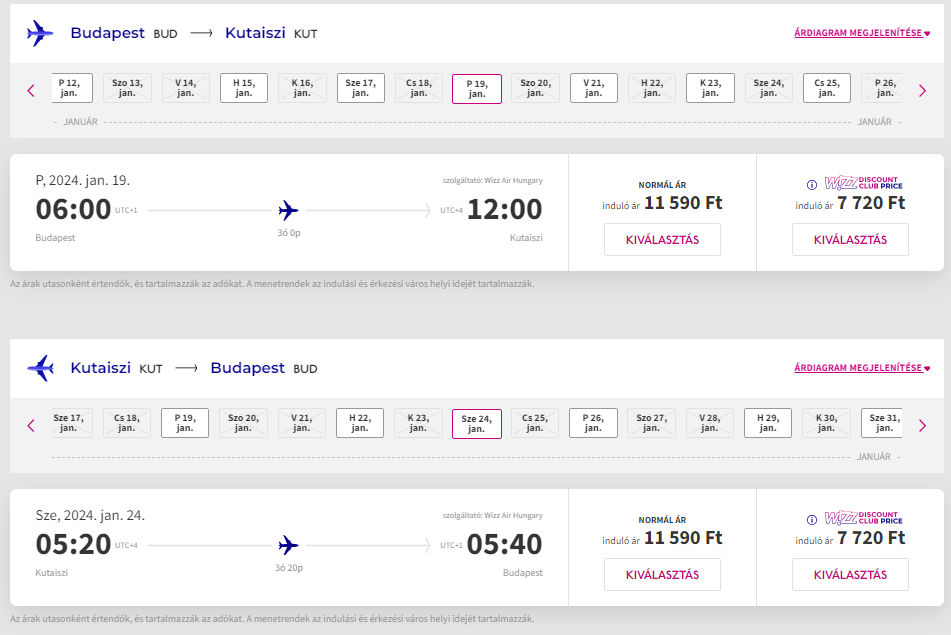Show later return dates with right arrow
Image resolution: width=951 pixels, height=635 pixels.
[x=922, y=425]
